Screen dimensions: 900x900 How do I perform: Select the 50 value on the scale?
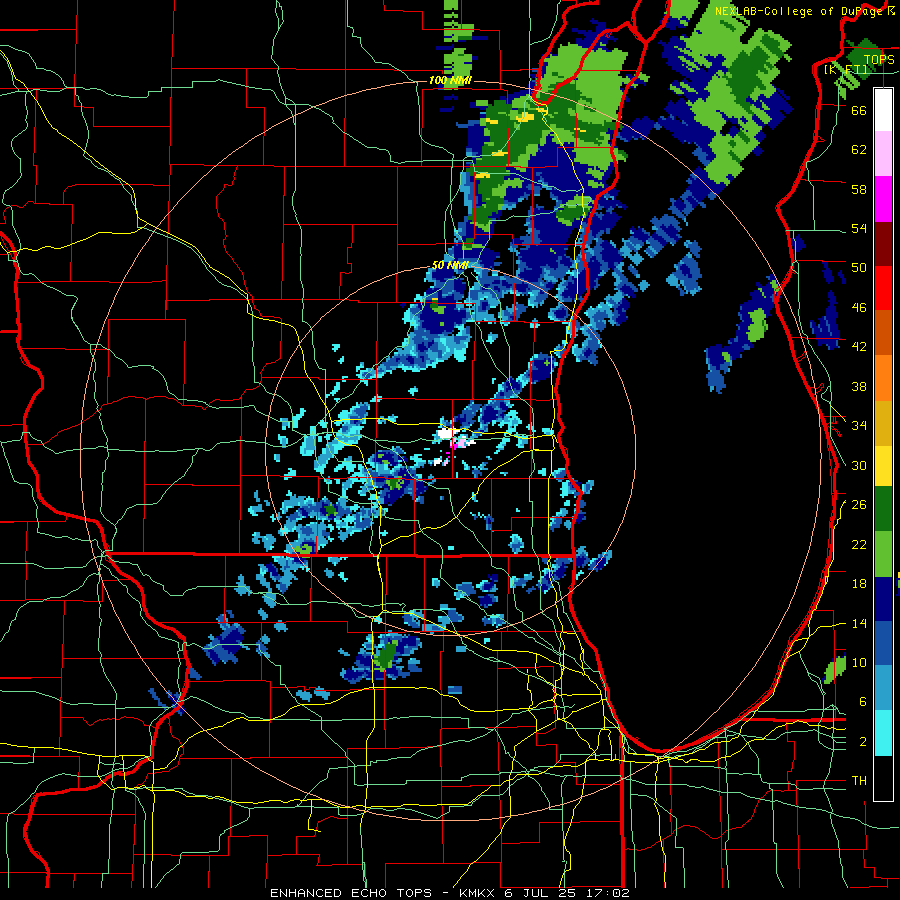point(859,268)
